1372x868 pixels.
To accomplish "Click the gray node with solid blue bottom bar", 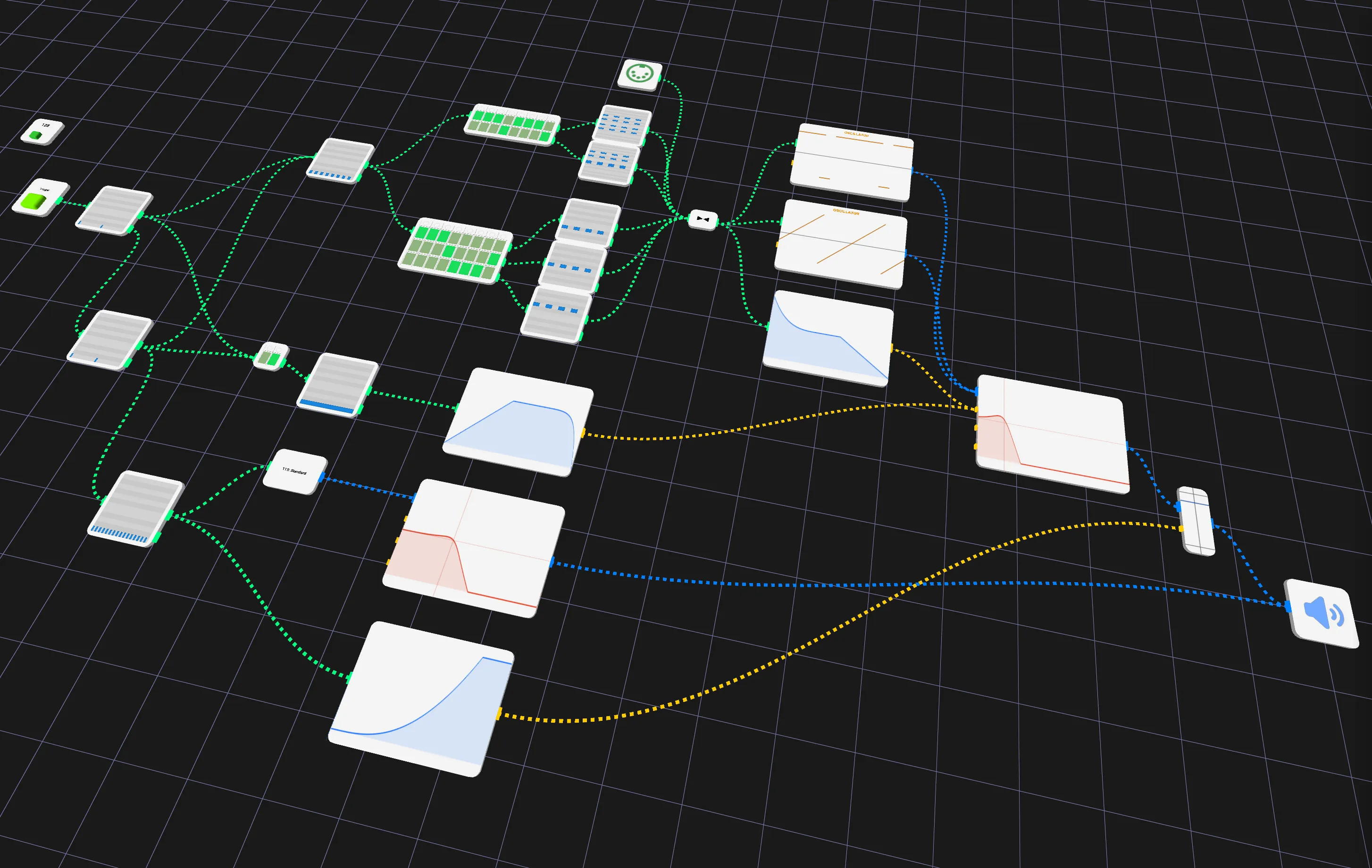I will coord(337,385).
